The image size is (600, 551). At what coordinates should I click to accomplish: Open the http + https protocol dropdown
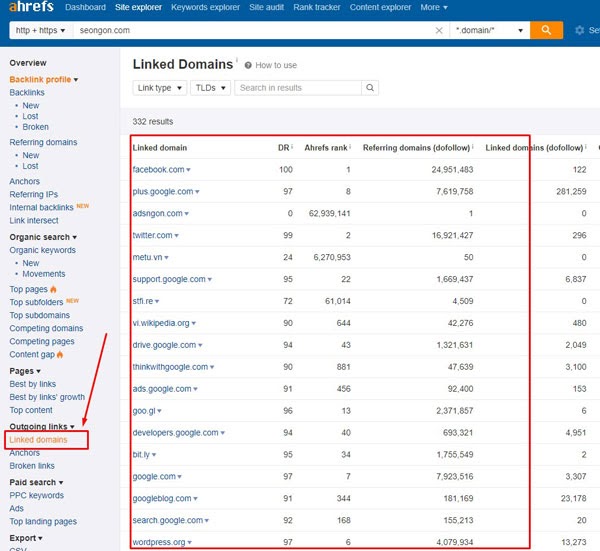[x=41, y=30]
